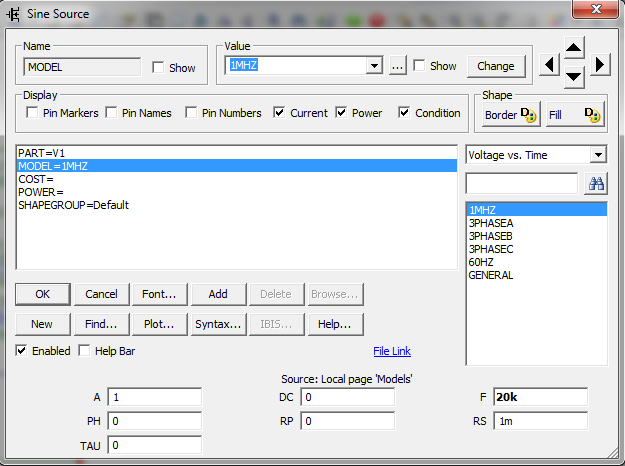The height and width of the screenshot is (466, 625).
Task: Uncheck the Enabled checkbox
Action: pyautogui.click(x=21, y=351)
